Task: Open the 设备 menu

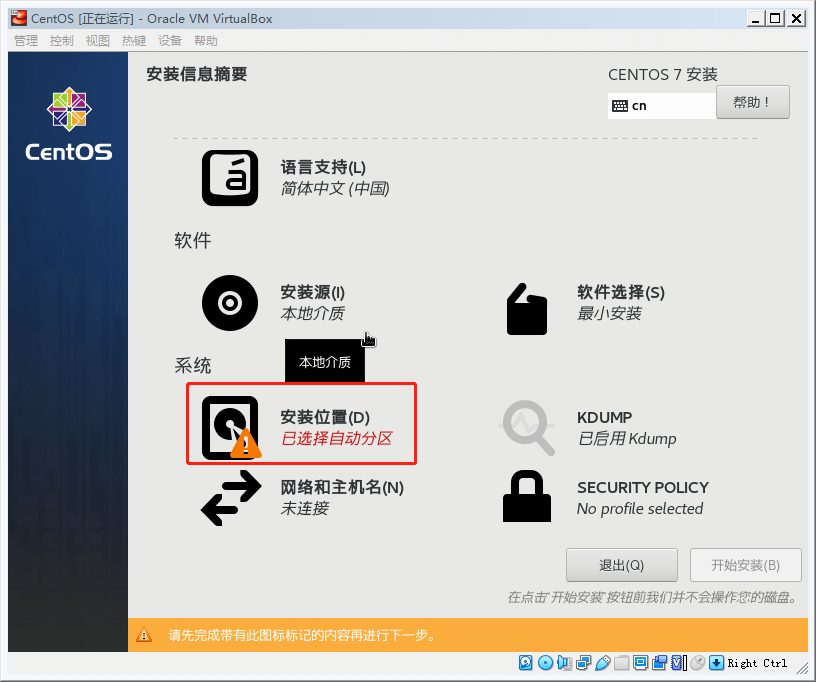Action: point(170,41)
